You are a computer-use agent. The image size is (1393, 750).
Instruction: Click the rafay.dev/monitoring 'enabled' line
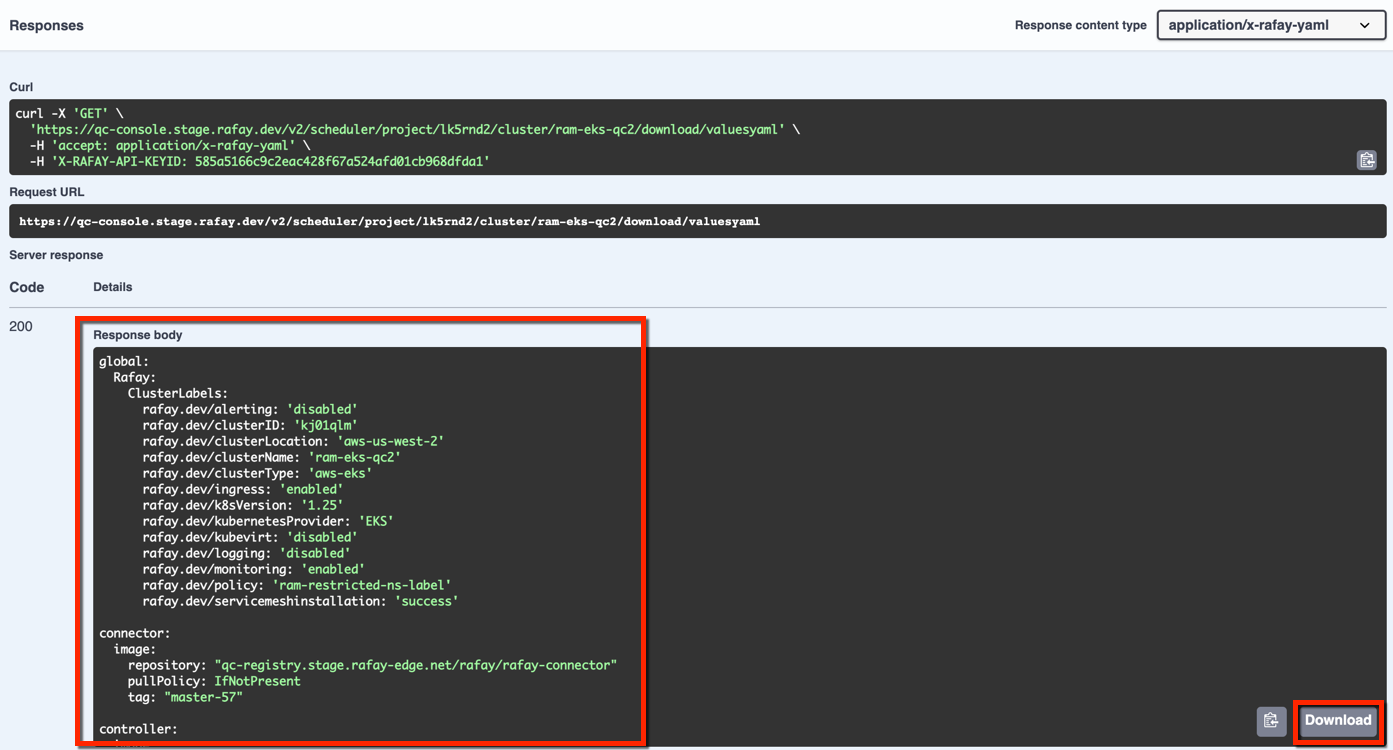pyautogui.click(x=253, y=570)
